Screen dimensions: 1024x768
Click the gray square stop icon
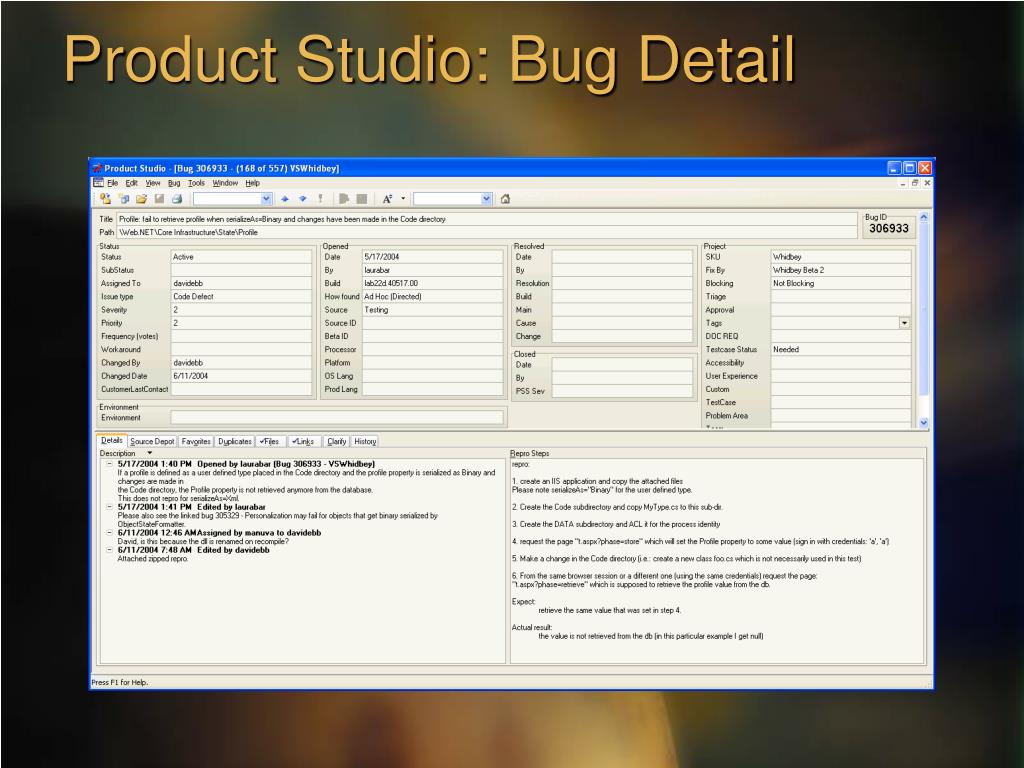pos(361,199)
